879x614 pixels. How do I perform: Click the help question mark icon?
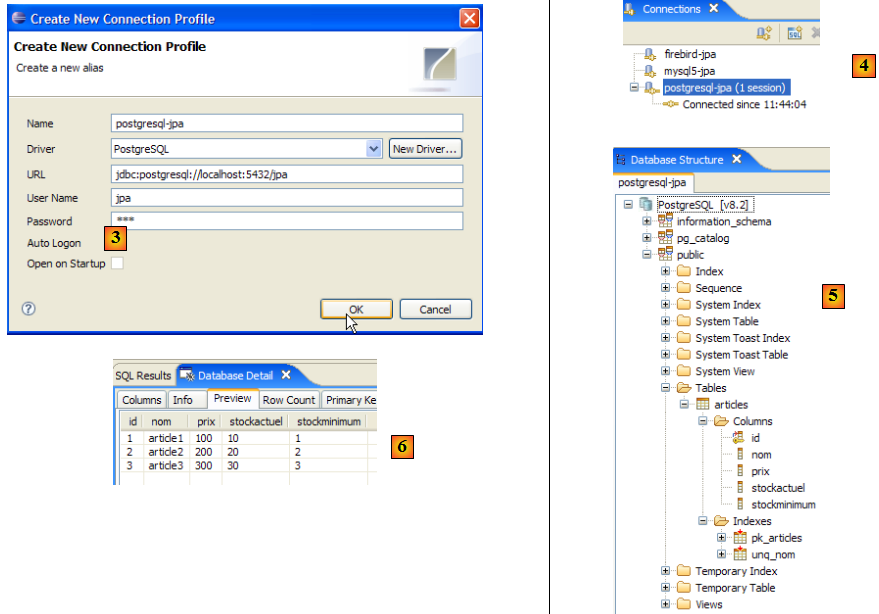pos(28,309)
